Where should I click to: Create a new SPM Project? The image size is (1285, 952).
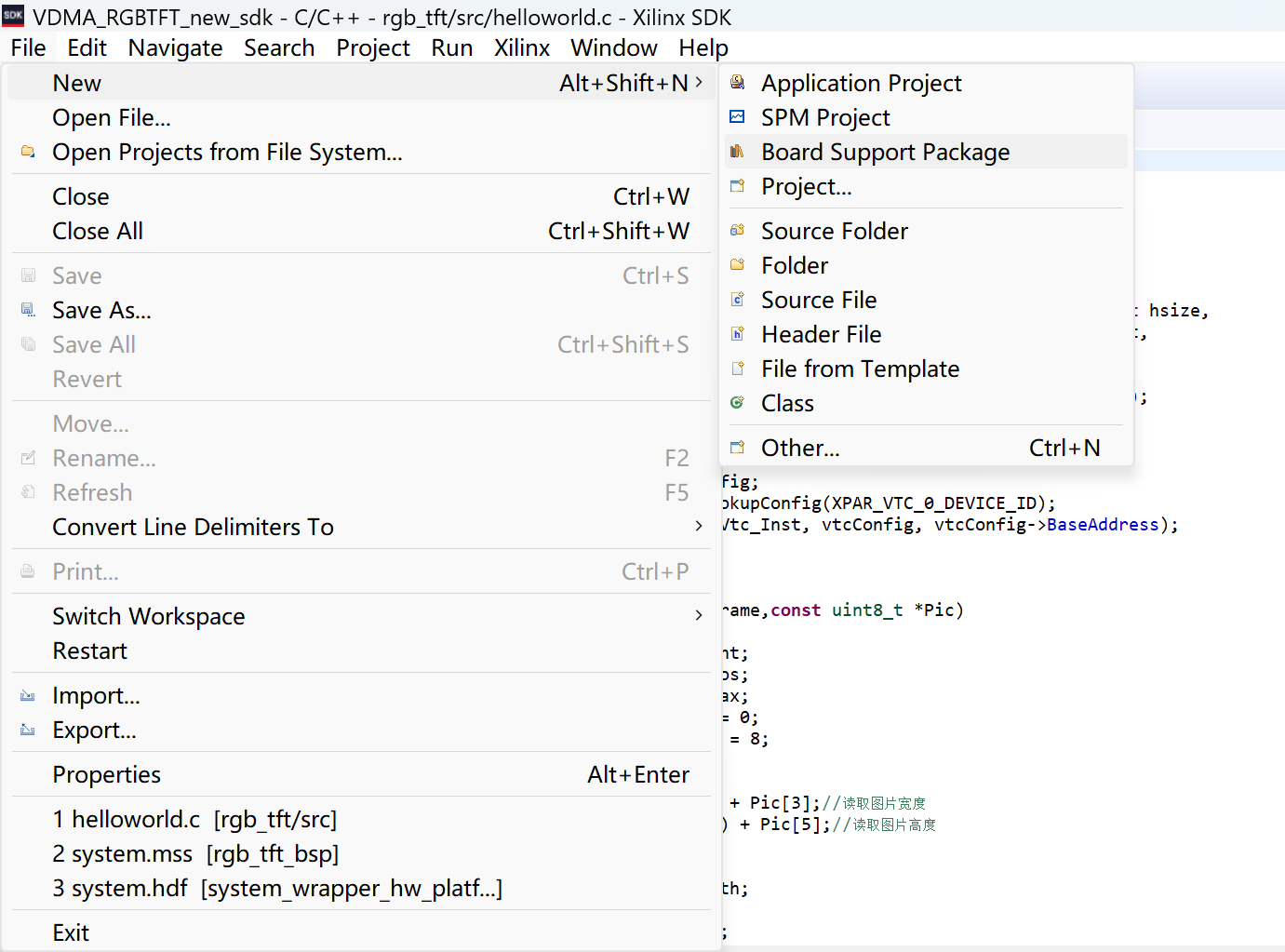pyautogui.click(x=926, y=117)
